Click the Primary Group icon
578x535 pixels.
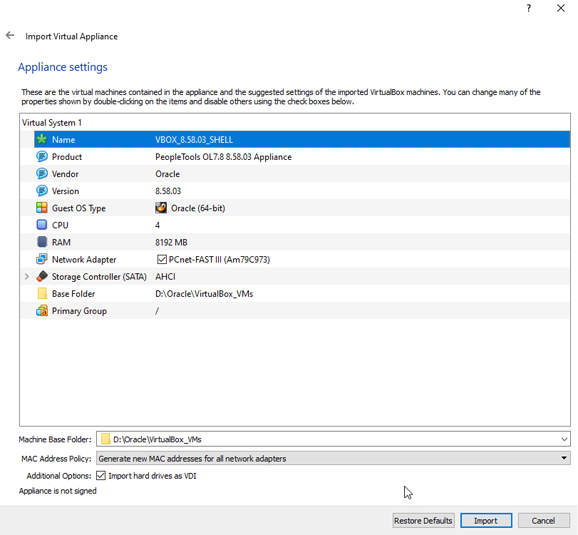42,310
